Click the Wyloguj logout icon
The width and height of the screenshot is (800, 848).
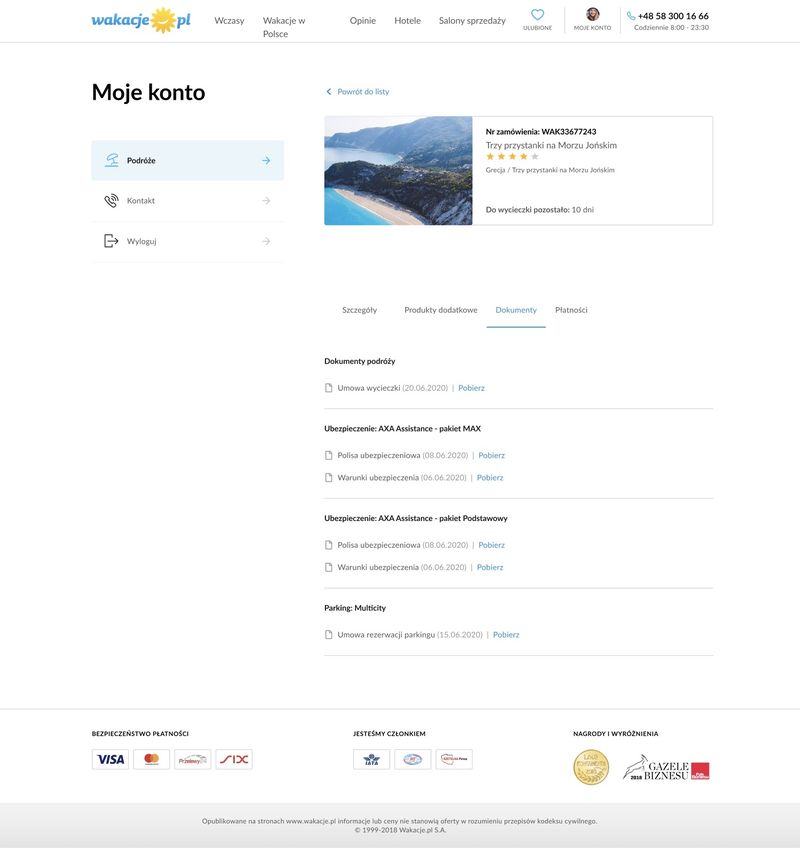point(111,241)
